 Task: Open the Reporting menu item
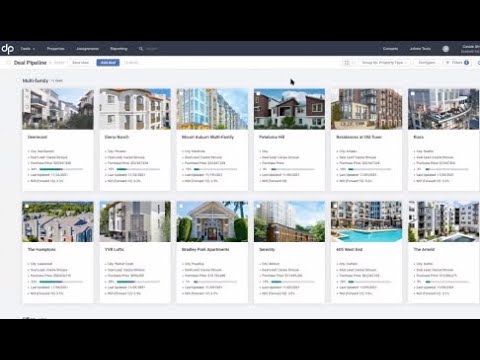(x=119, y=49)
